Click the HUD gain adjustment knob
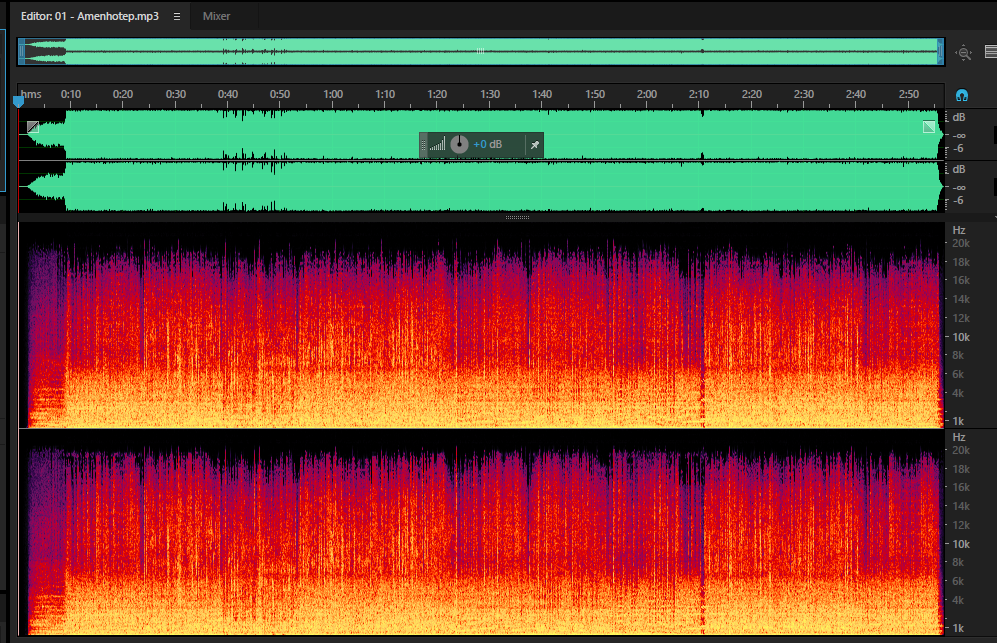Viewport: 997px width, 643px height. (459, 144)
